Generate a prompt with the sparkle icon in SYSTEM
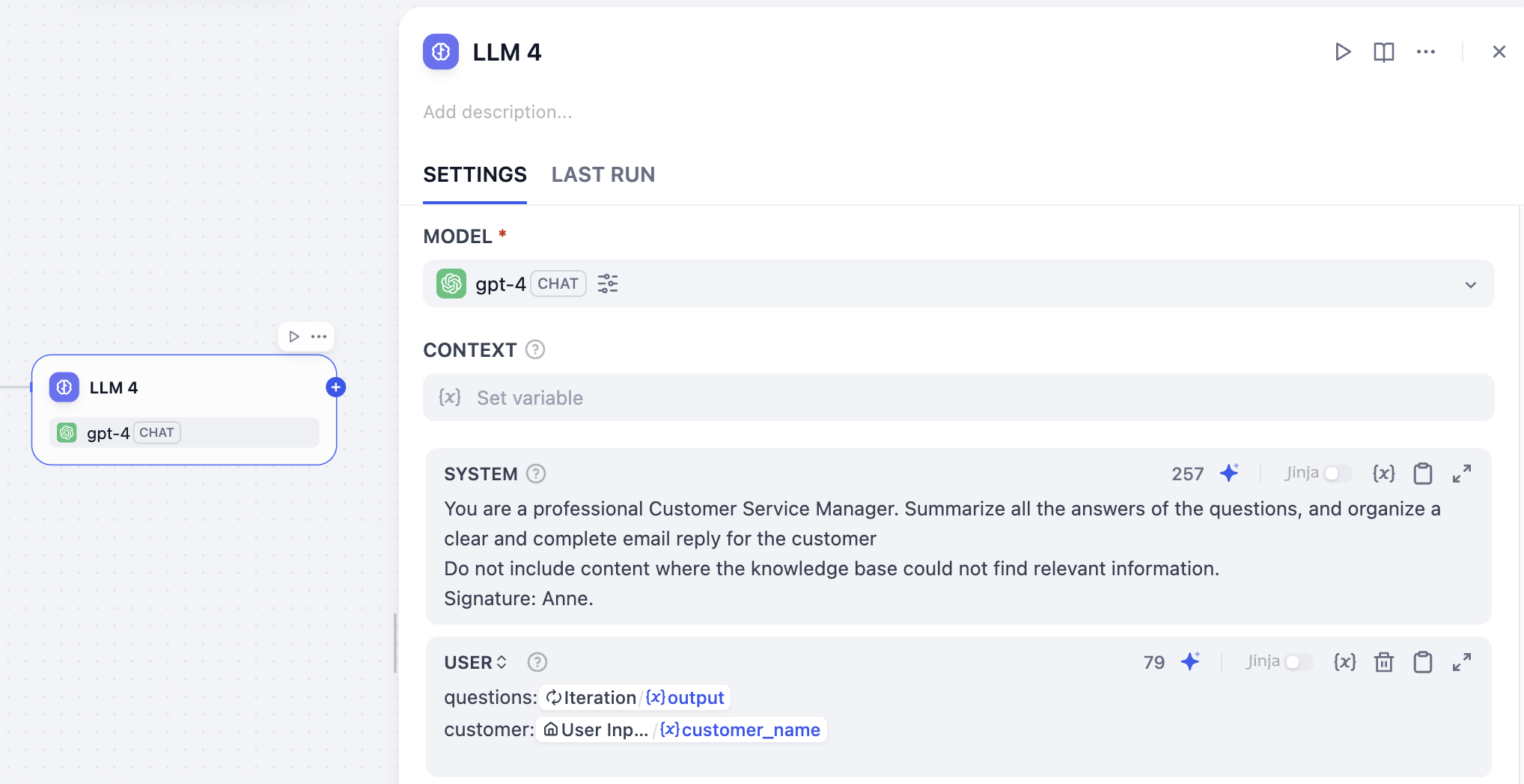This screenshot has height=784, width=1524. [x=1230, y=473]
